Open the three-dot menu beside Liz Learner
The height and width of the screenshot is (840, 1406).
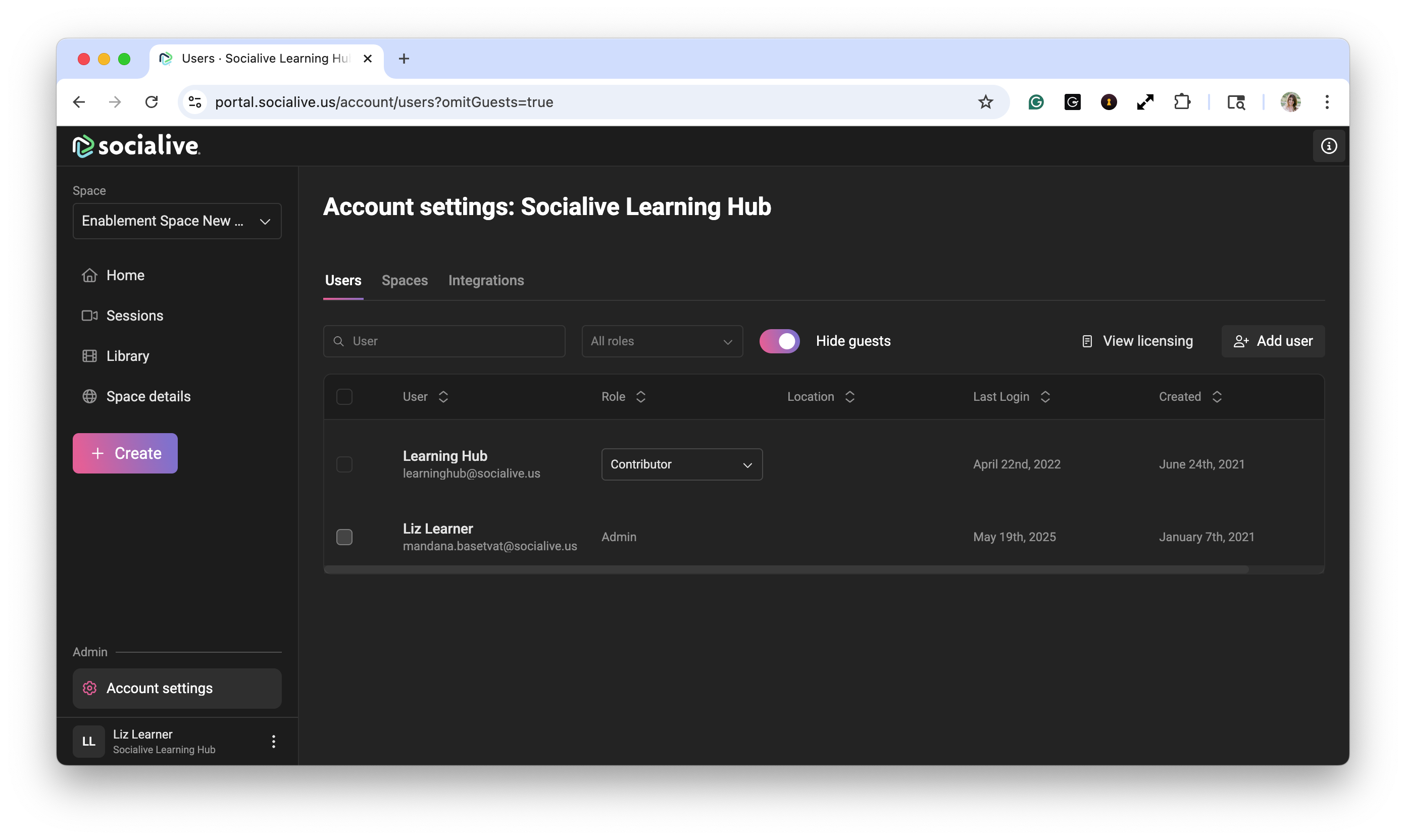[274, 742]
